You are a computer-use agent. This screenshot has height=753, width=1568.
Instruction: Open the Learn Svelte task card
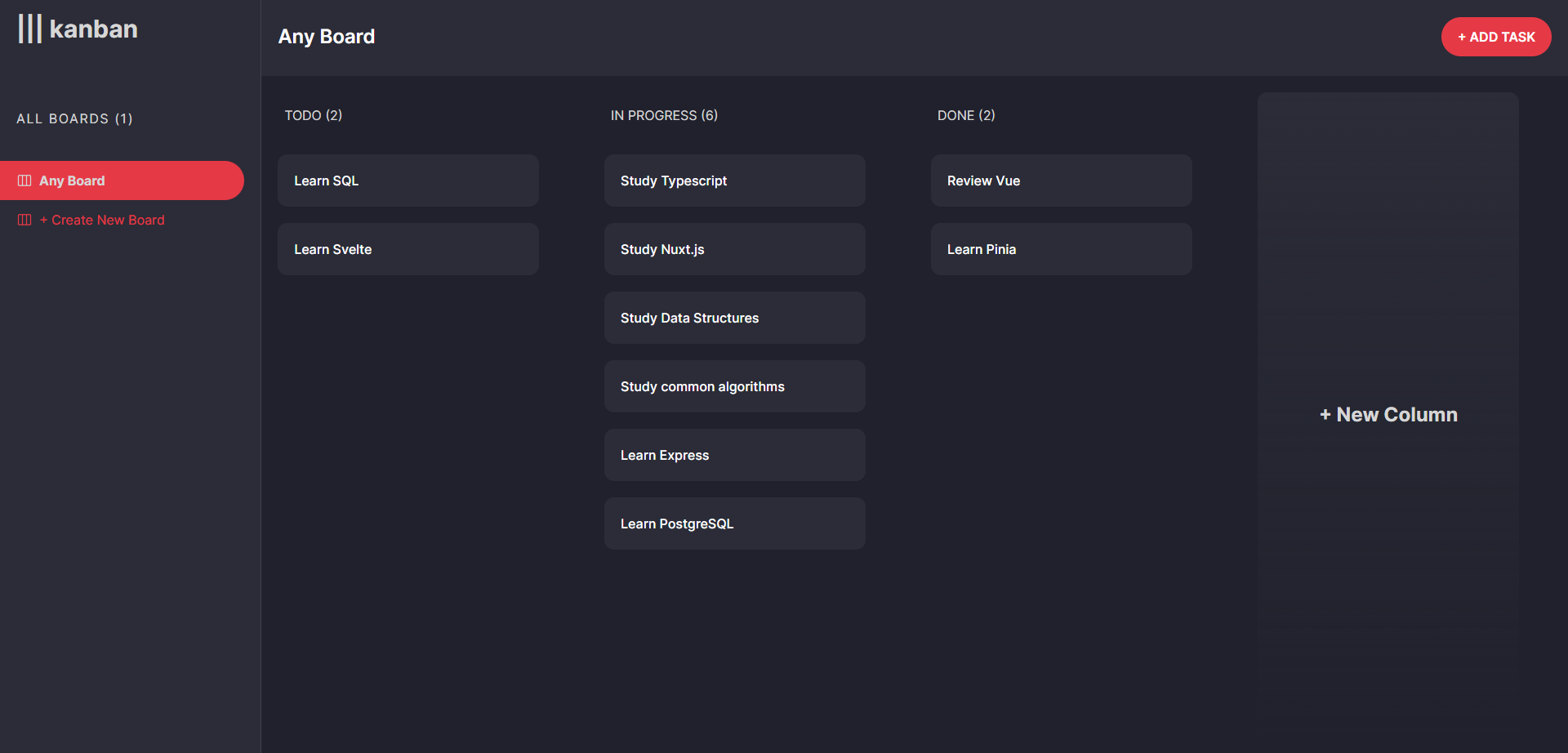(x=408, y=249)
